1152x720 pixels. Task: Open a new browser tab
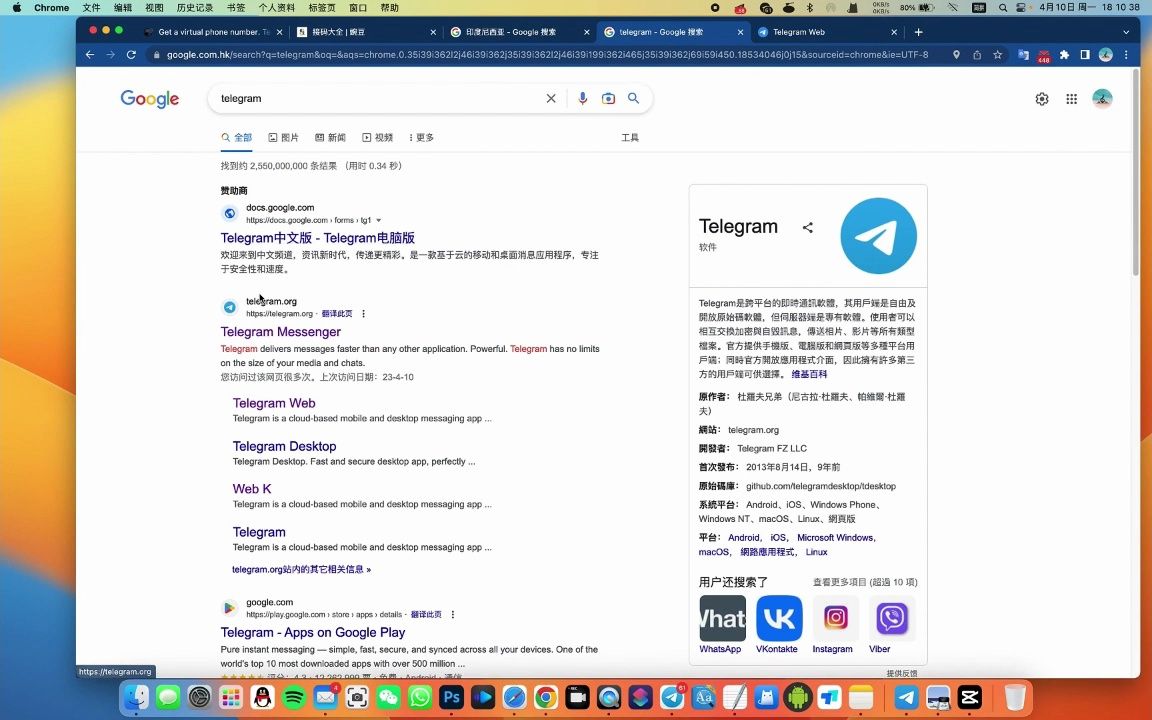pos(918,32)
